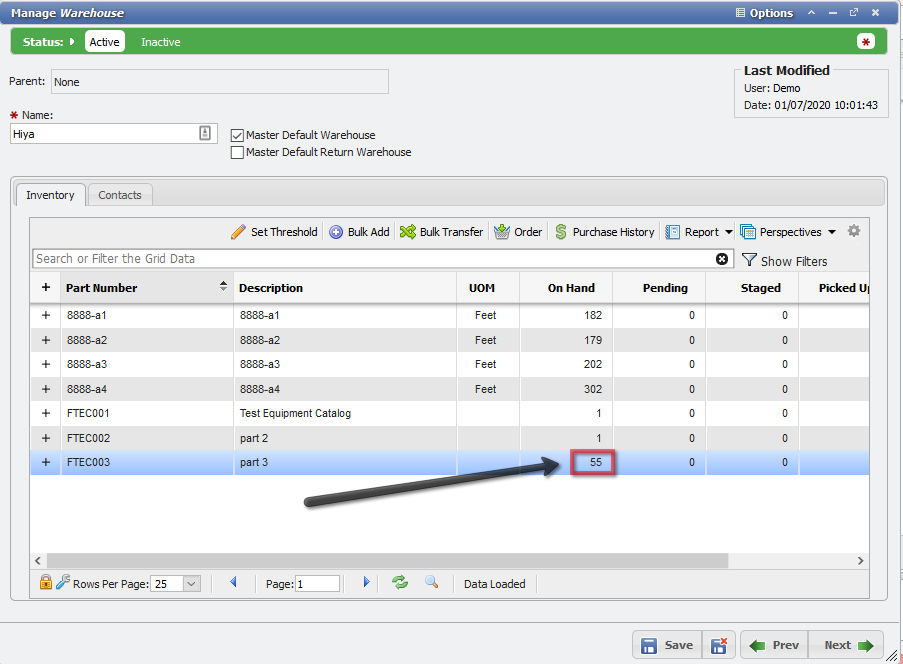This screenshot has height=664, width=903.
Task: Clear the search filter field
Action: coord(722,258)
